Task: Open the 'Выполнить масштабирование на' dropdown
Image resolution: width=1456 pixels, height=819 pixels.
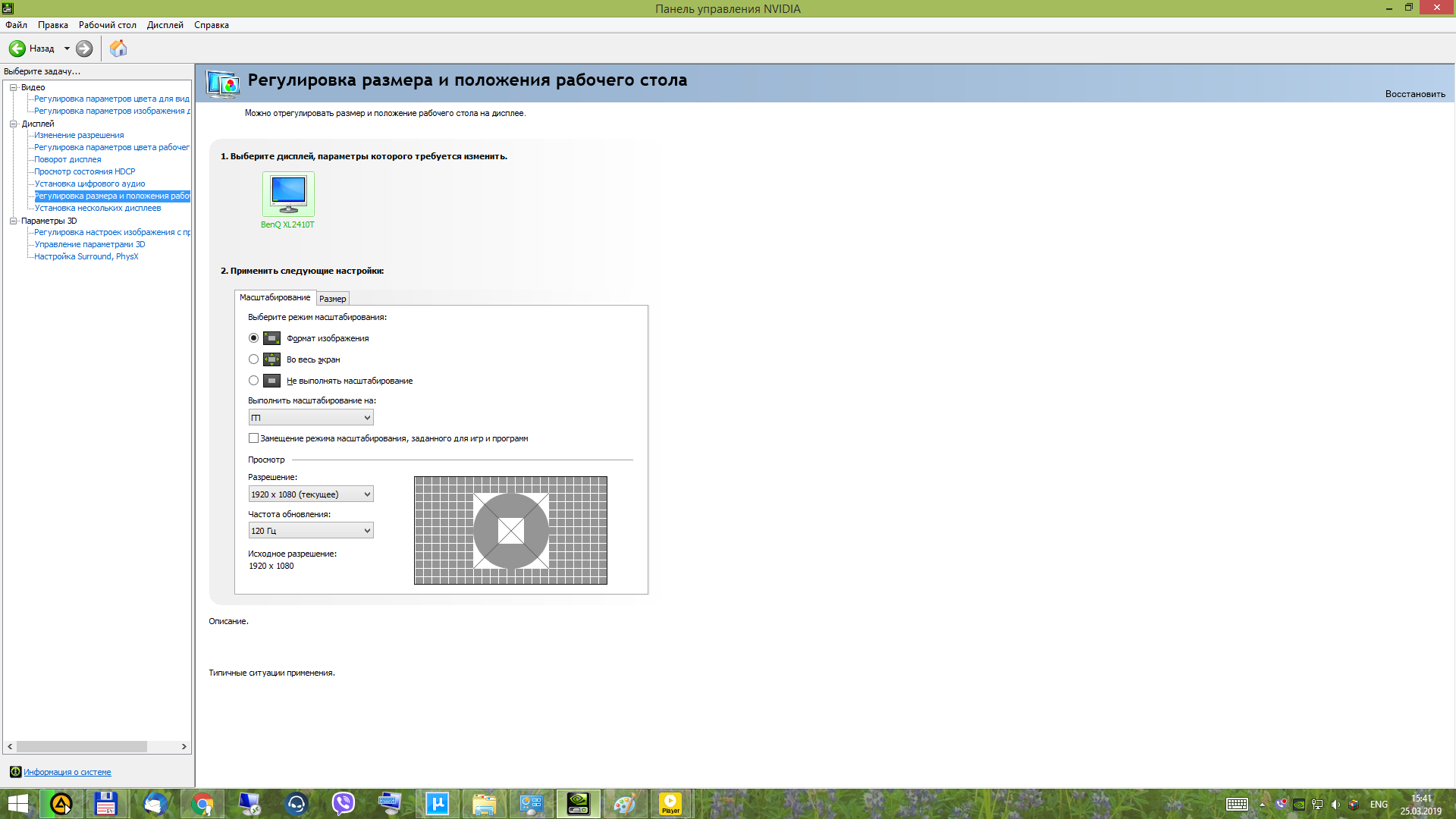Action: click(x=311, y=418)
